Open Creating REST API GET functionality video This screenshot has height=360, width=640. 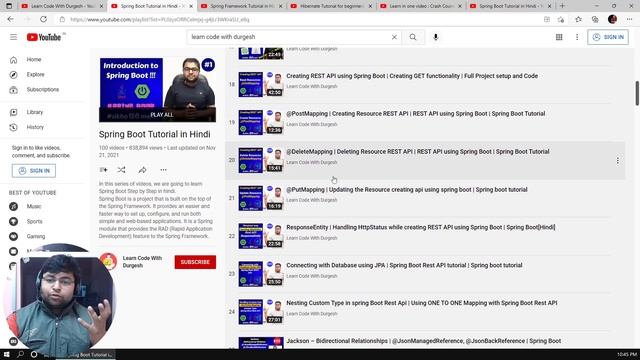pyautogui.click(x=412, y=76)
